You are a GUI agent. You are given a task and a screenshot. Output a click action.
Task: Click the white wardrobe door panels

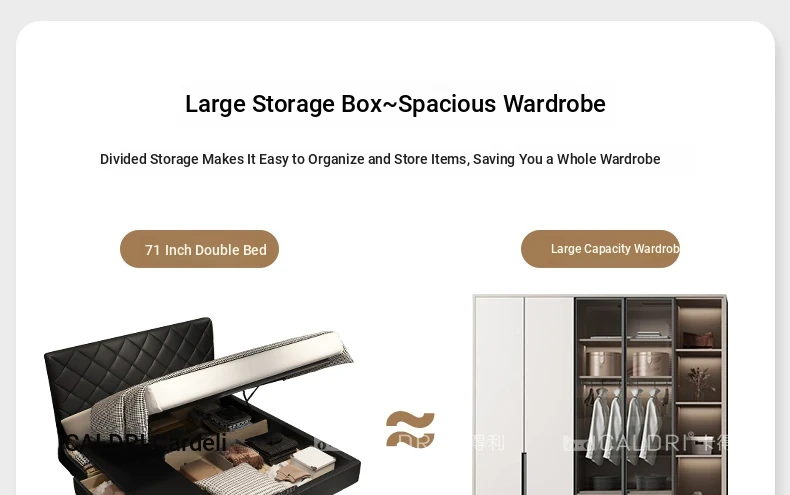(x=523, y=395)
